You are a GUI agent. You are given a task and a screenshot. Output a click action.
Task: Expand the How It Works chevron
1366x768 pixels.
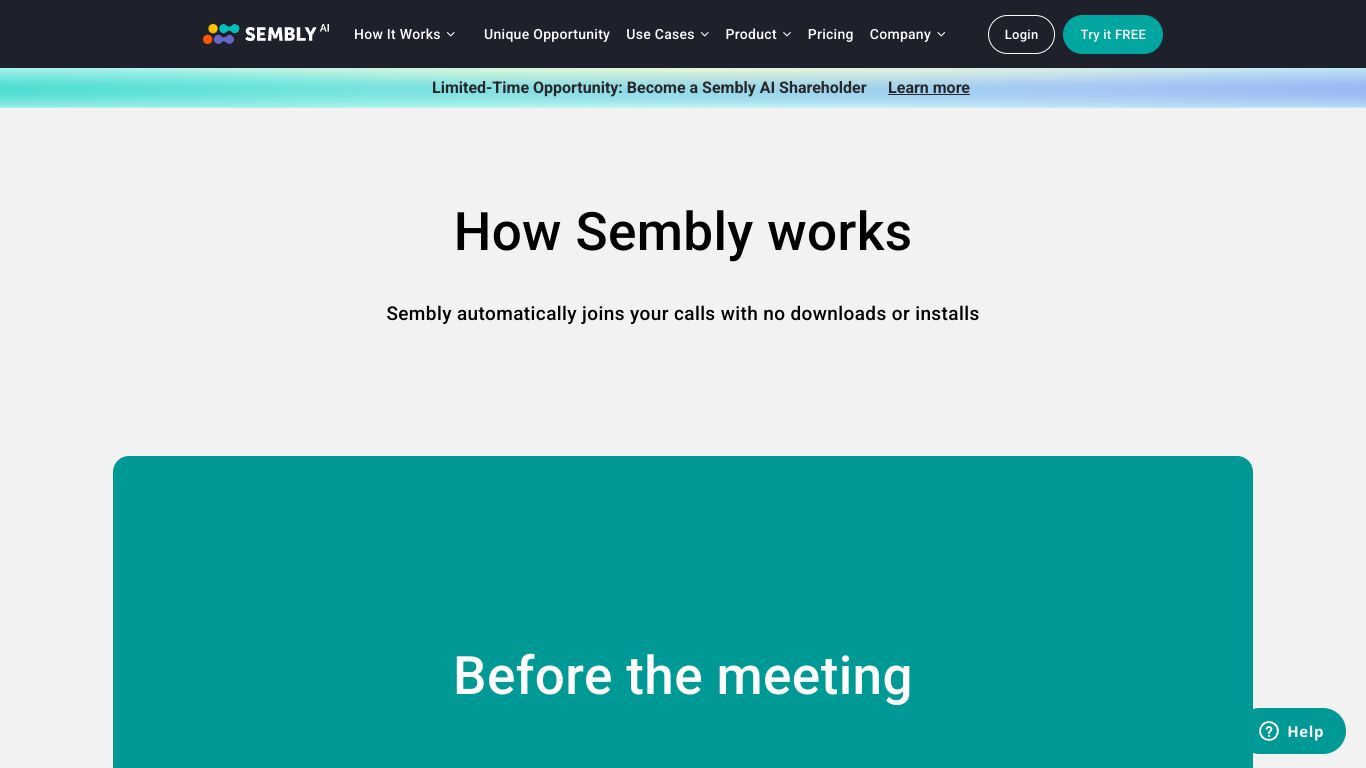(x=451, y=34)
